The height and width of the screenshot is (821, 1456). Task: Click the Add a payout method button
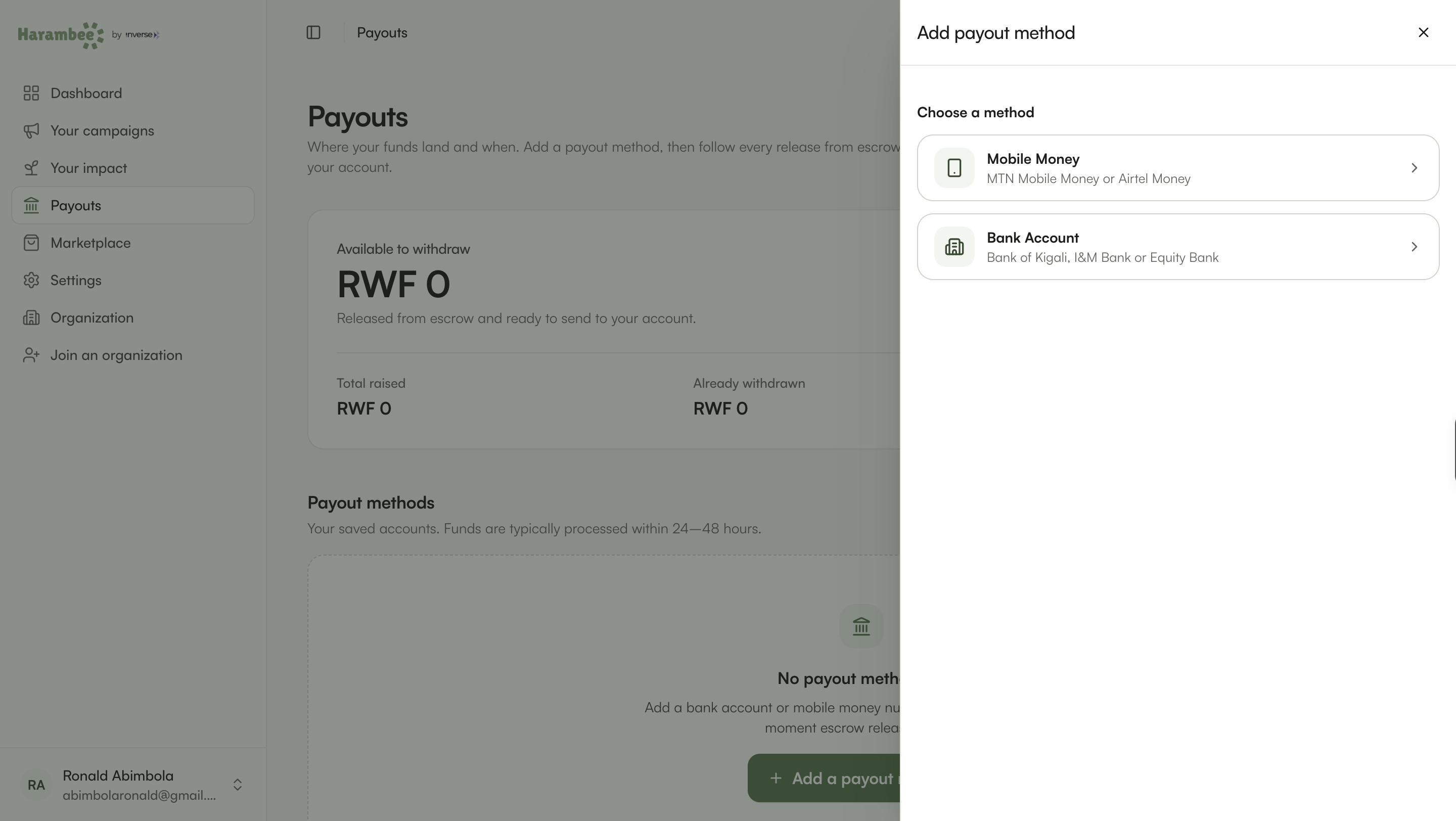(824, 778)
